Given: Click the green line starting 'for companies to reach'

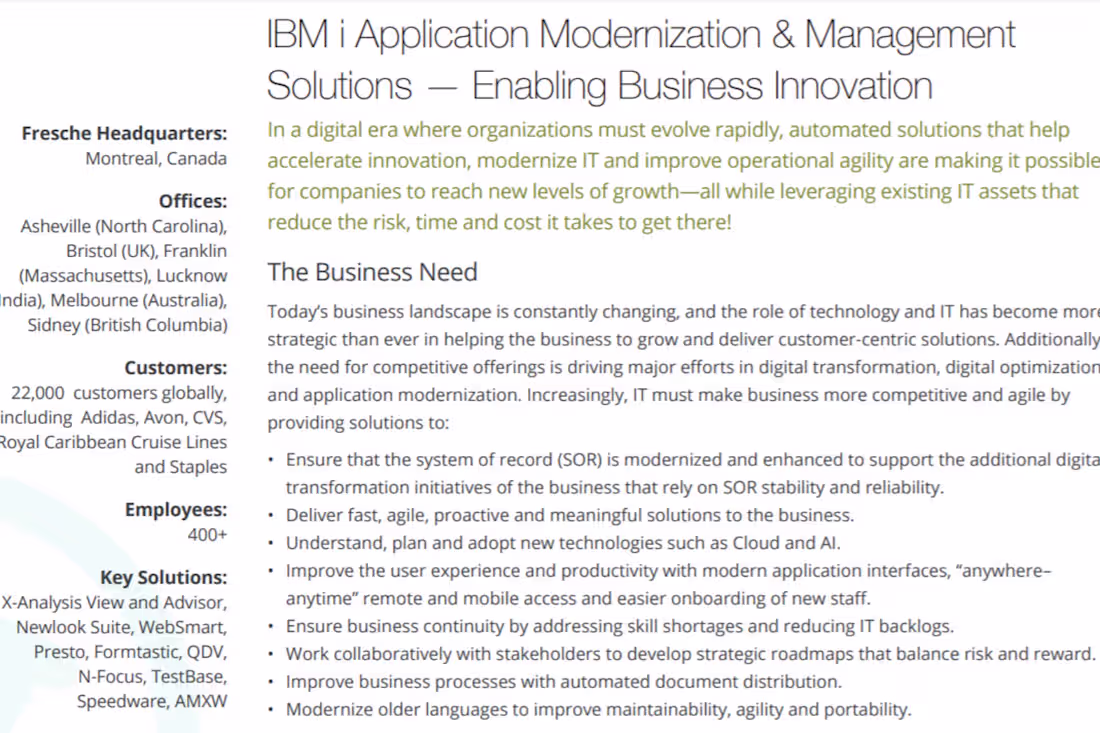Looking at the screenshot, I should point(673,191).
